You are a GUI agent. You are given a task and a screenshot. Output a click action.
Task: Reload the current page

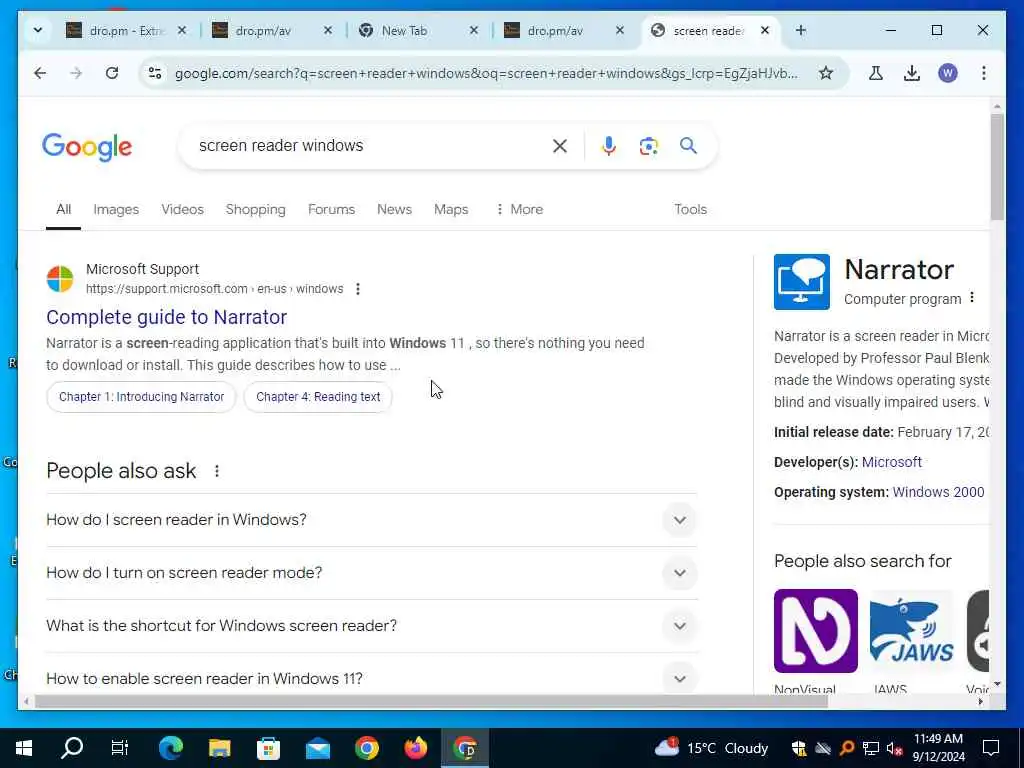point(112,73)
